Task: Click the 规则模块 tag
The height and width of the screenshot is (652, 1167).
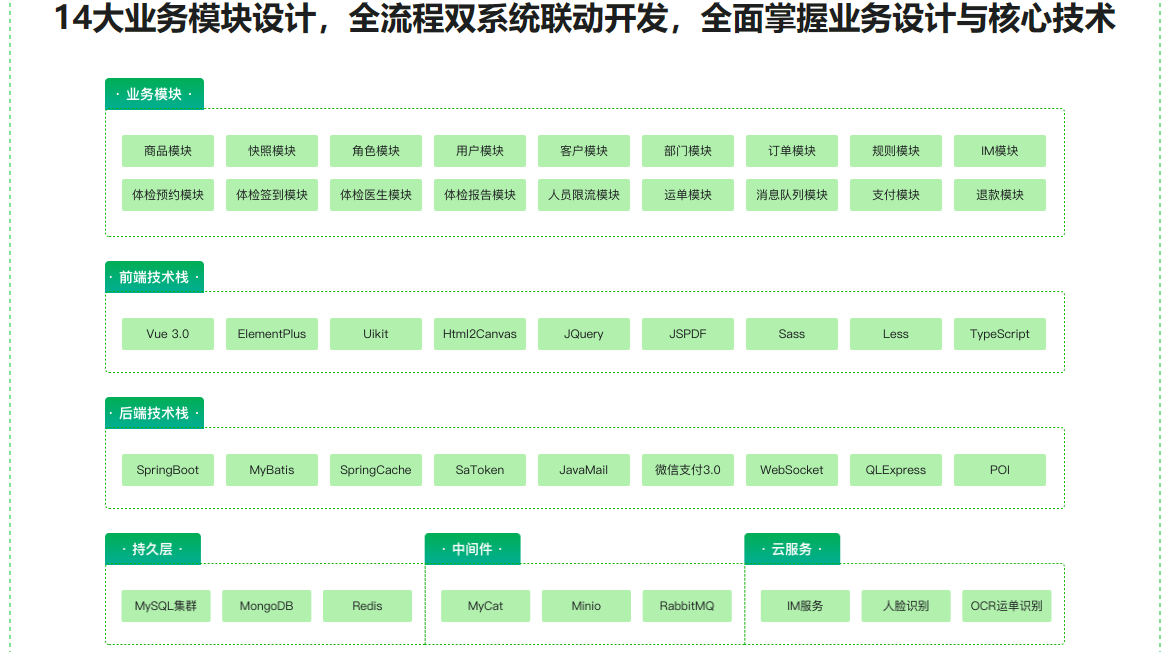Action: coord(895,151)
